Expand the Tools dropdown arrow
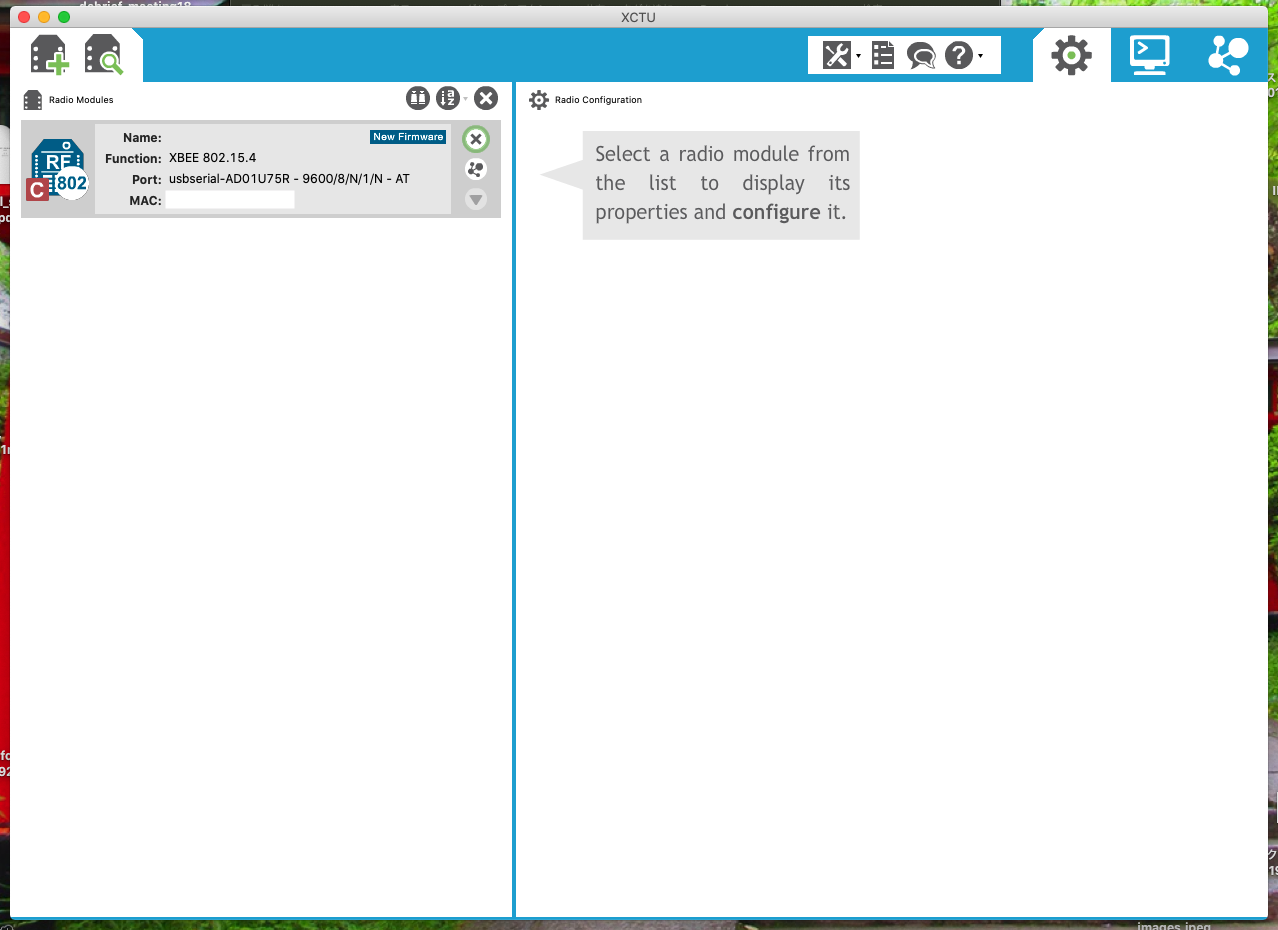 858,56
